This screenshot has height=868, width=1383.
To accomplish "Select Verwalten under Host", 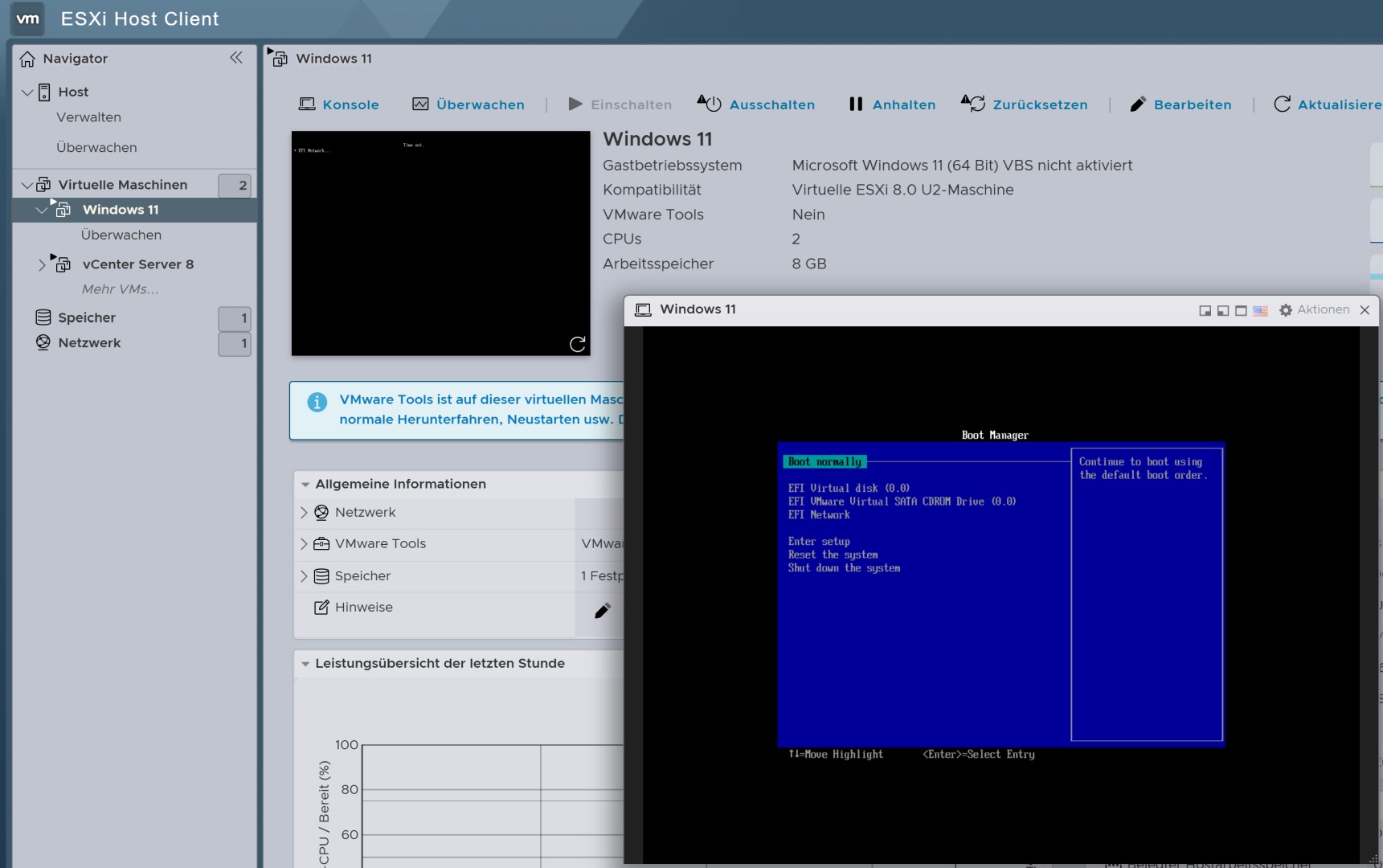I will [x=88, y=117].
